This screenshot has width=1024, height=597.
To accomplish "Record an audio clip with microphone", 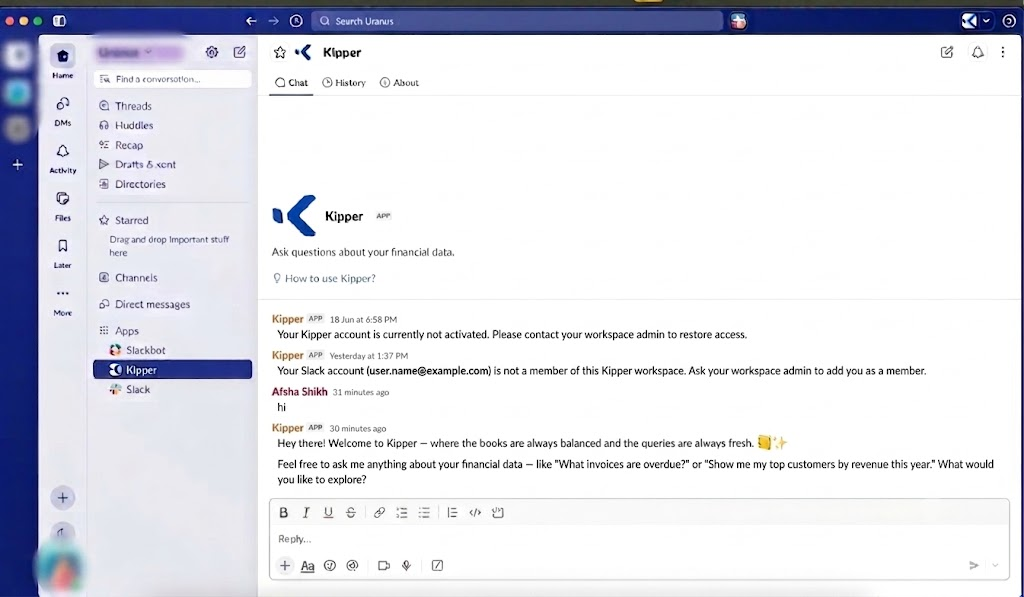I will (406, 566).
